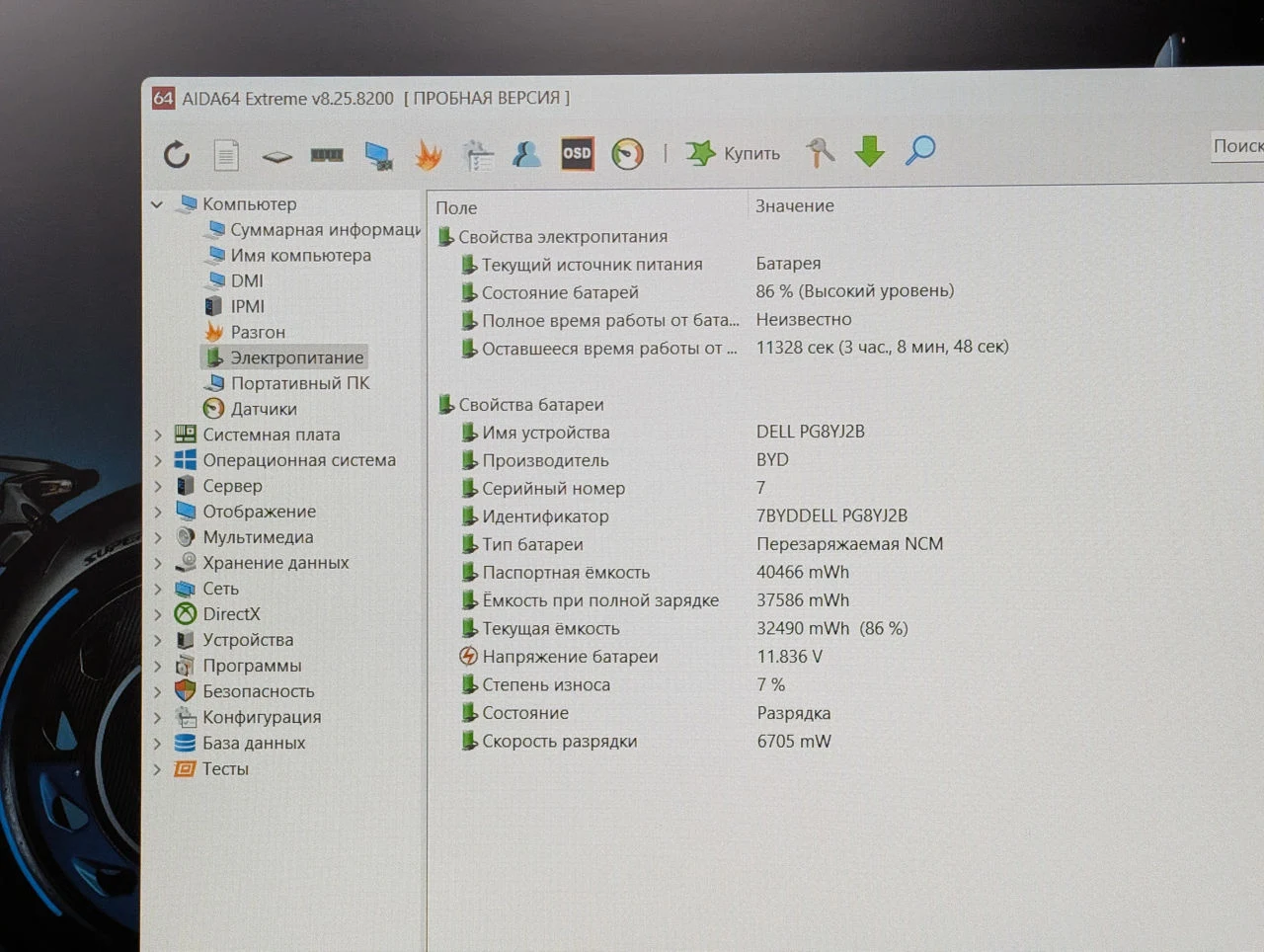The height and width of the screenshot is (952, 1264).
Task: Open the OSD panel icon
Action: point(577,153)
